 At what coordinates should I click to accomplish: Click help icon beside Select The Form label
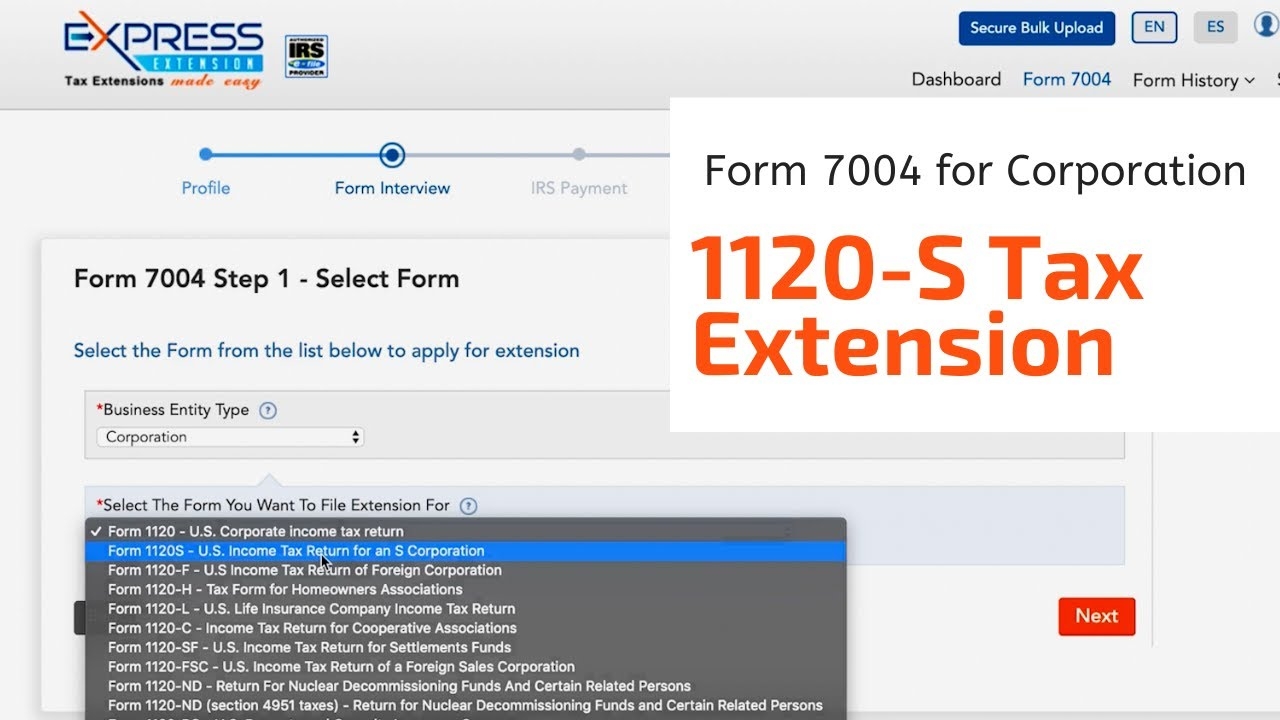click(468, 506)
